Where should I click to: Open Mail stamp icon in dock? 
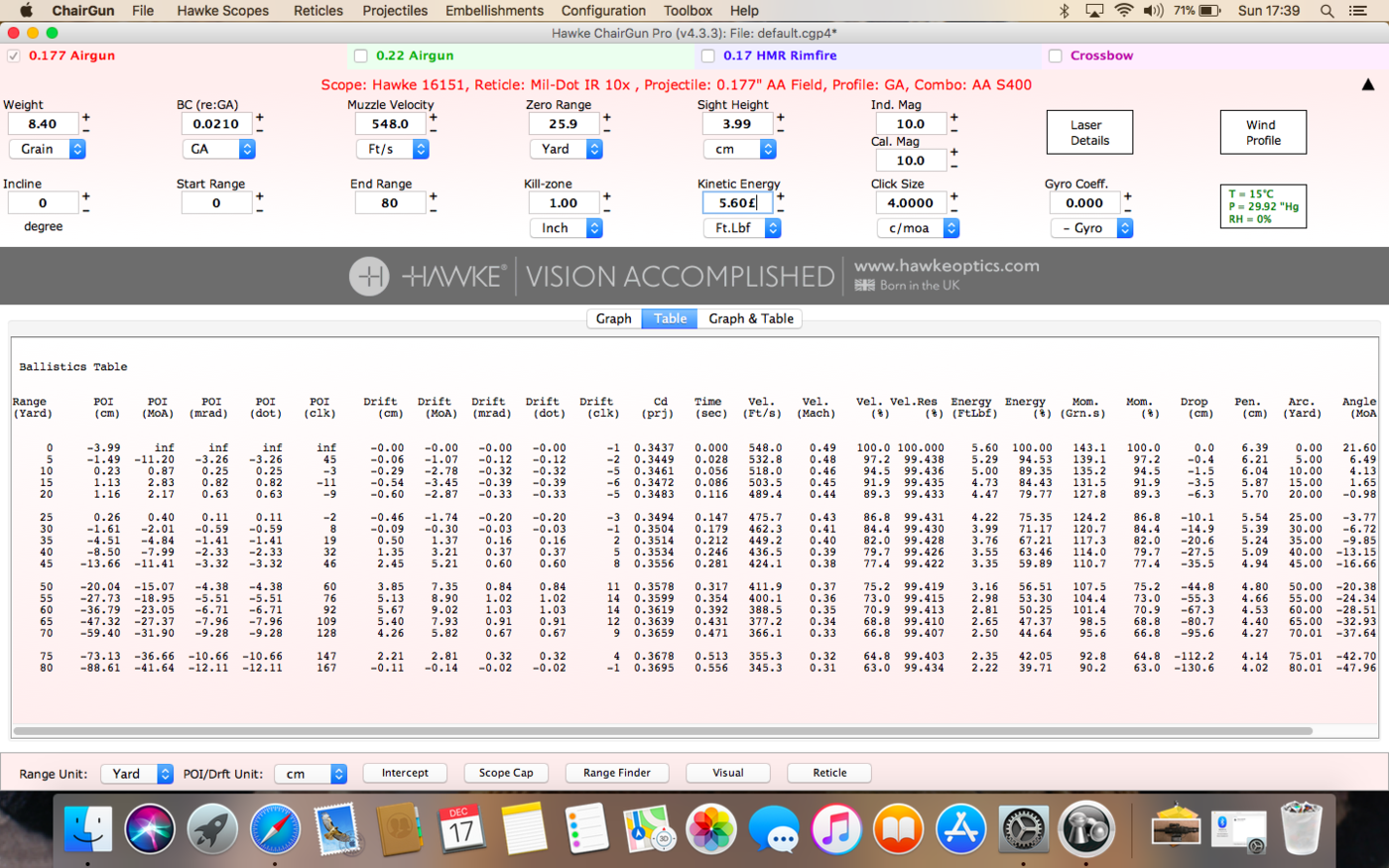[337, 829]
